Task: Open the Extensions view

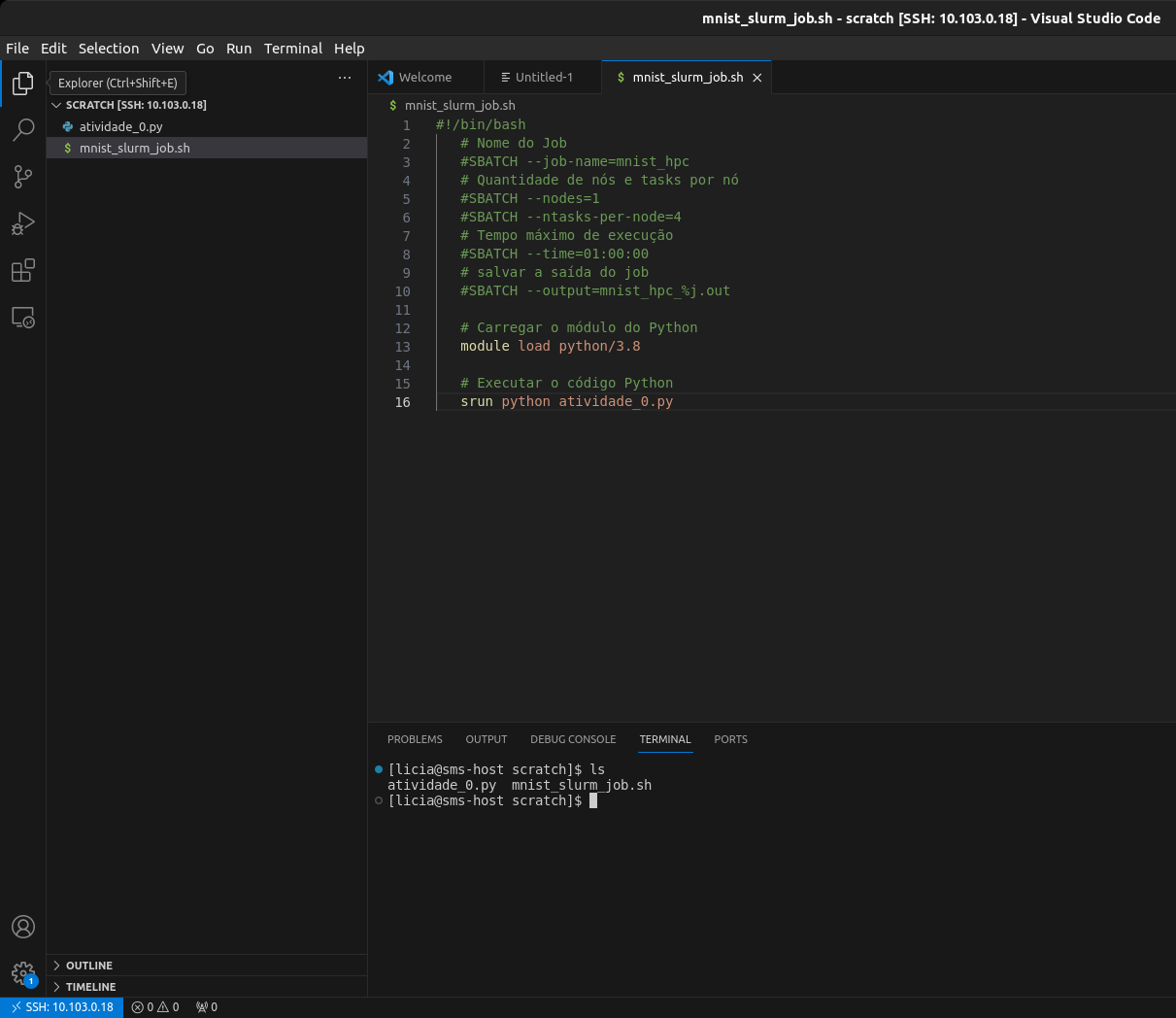Action: pyautogui.click(x=23, y=270)
